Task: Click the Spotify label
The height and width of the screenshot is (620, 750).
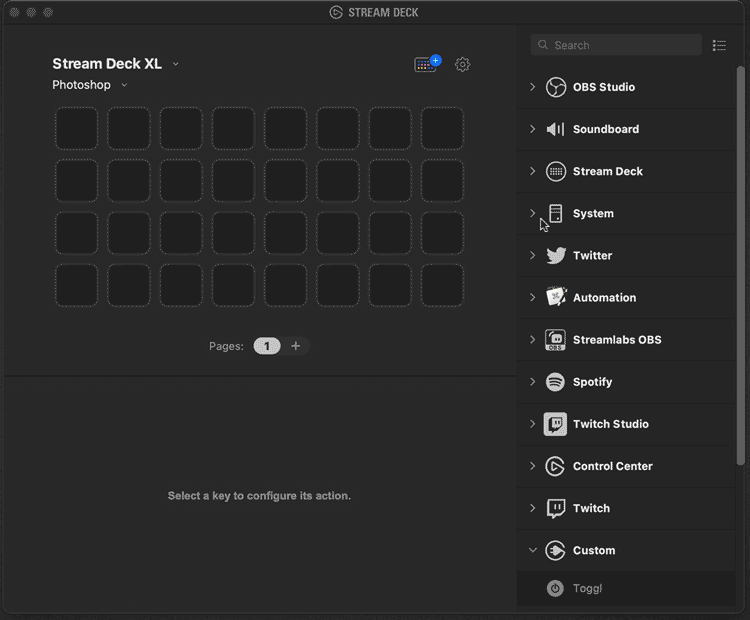Action: click(x=593, y=382)
